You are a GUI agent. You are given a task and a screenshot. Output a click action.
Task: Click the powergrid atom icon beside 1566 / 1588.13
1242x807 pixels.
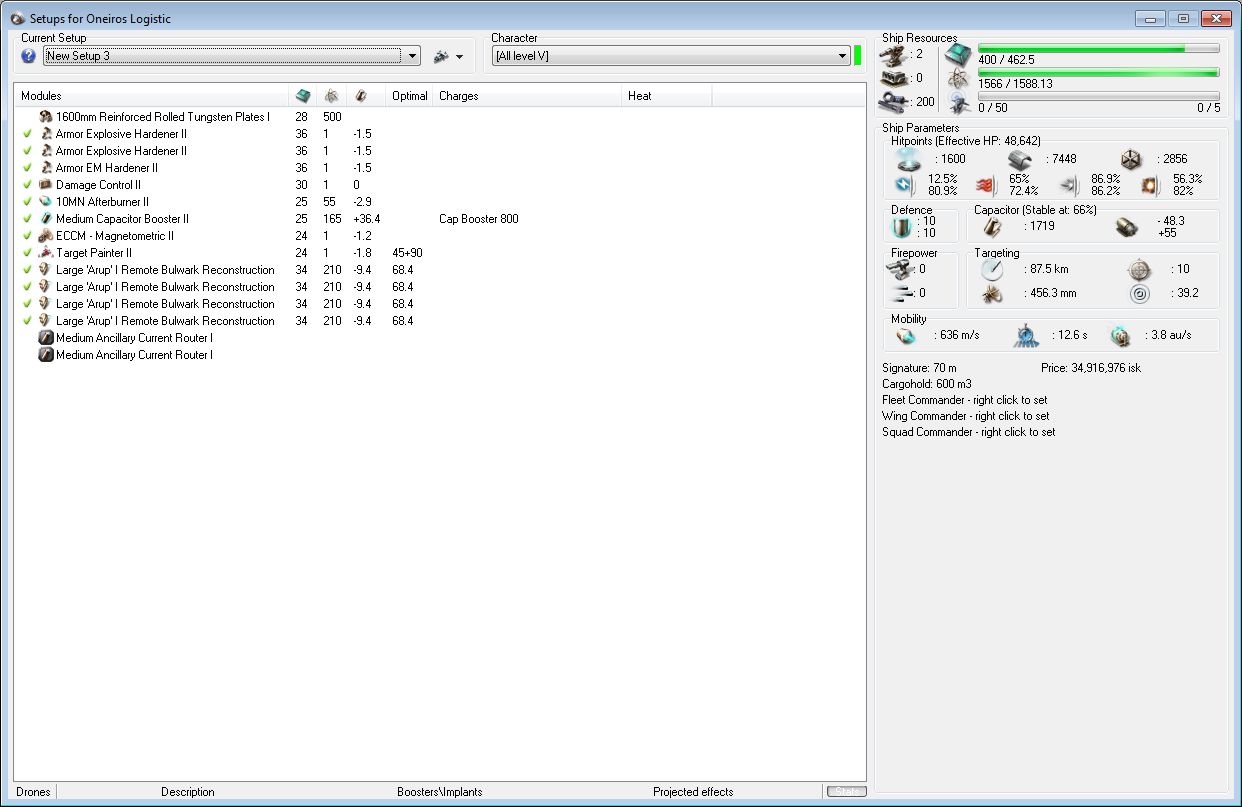(958, 79)
